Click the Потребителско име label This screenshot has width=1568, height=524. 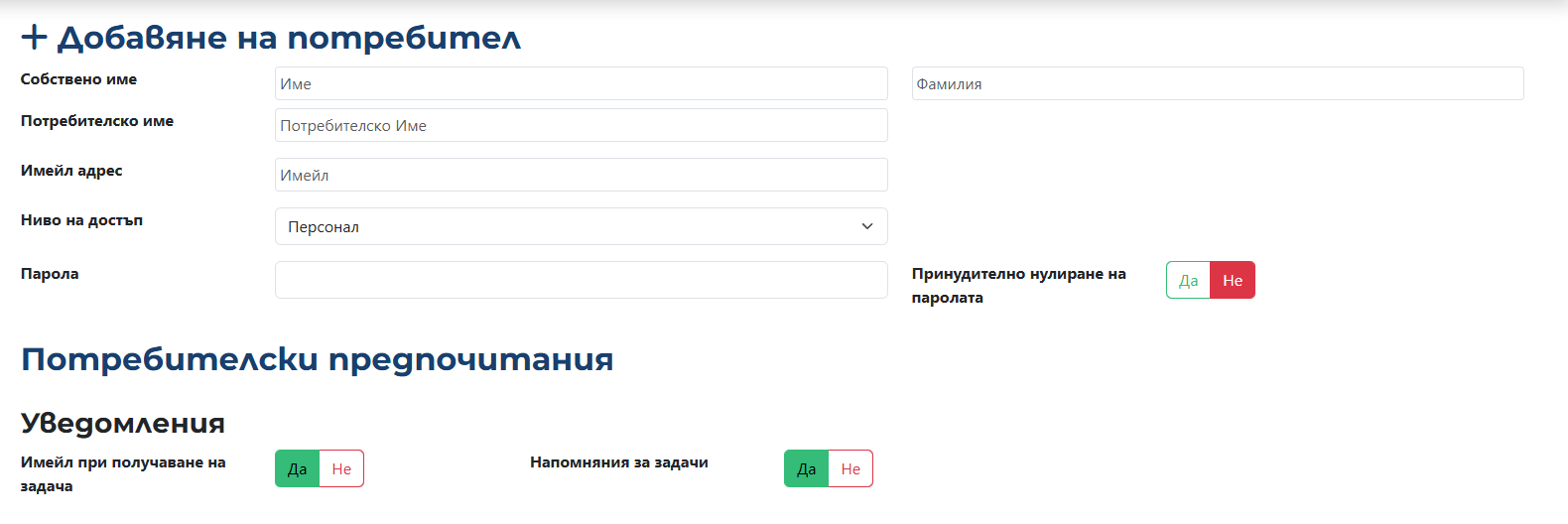point(97,121)
